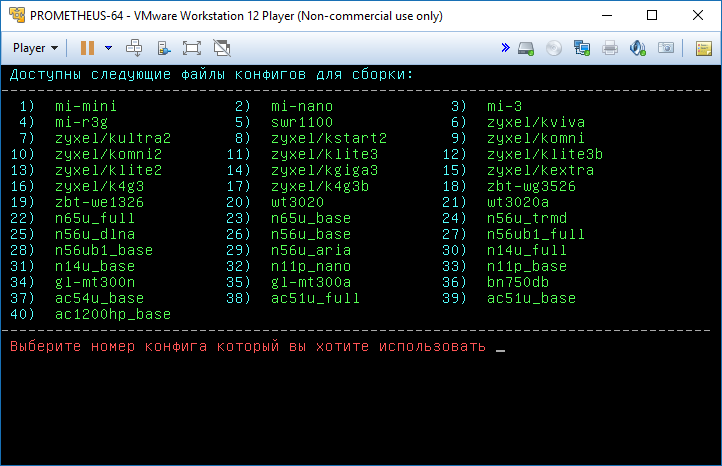This screenshot has height=466, width=722.
Task: Click the 'mi-nano' config entry
Action: tap(302, 106)
